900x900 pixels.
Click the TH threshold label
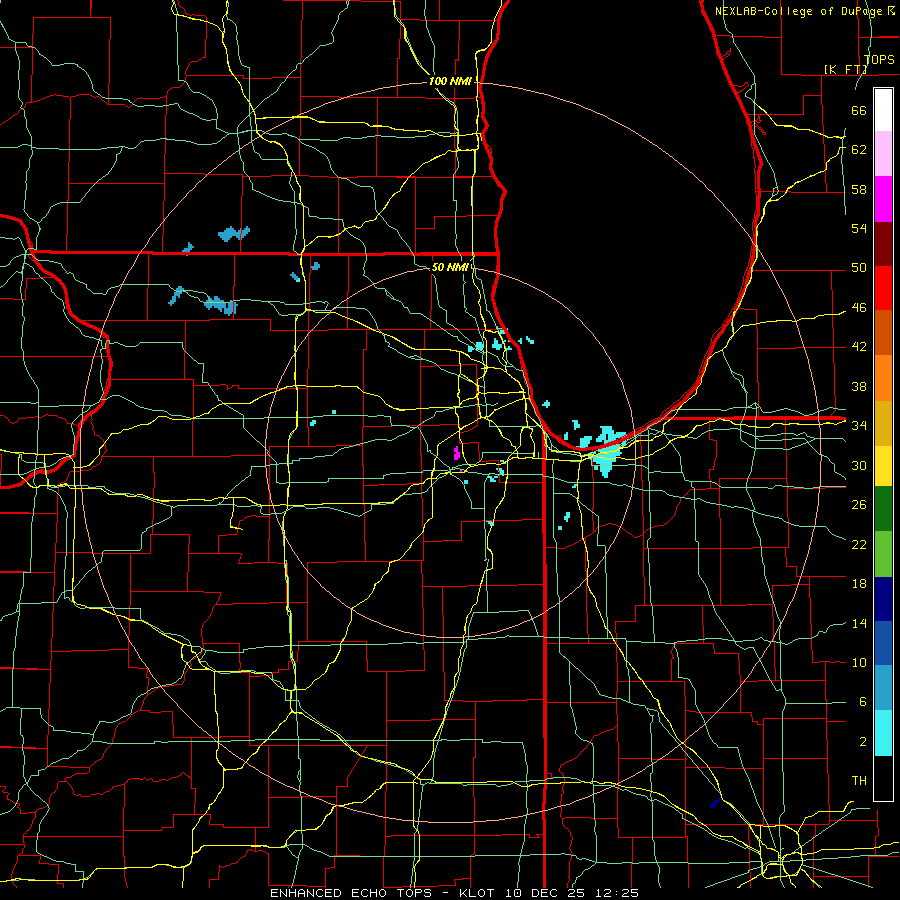(859, 781)
